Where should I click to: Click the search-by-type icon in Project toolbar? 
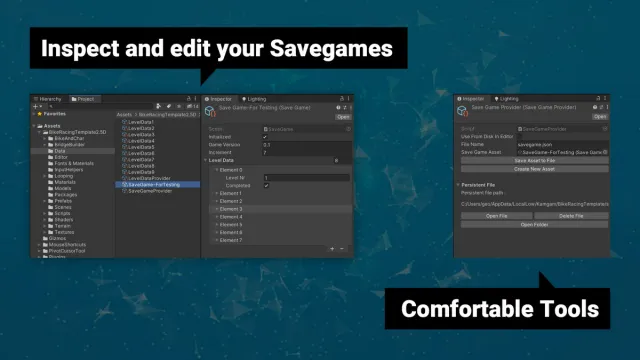click(159, 106)
